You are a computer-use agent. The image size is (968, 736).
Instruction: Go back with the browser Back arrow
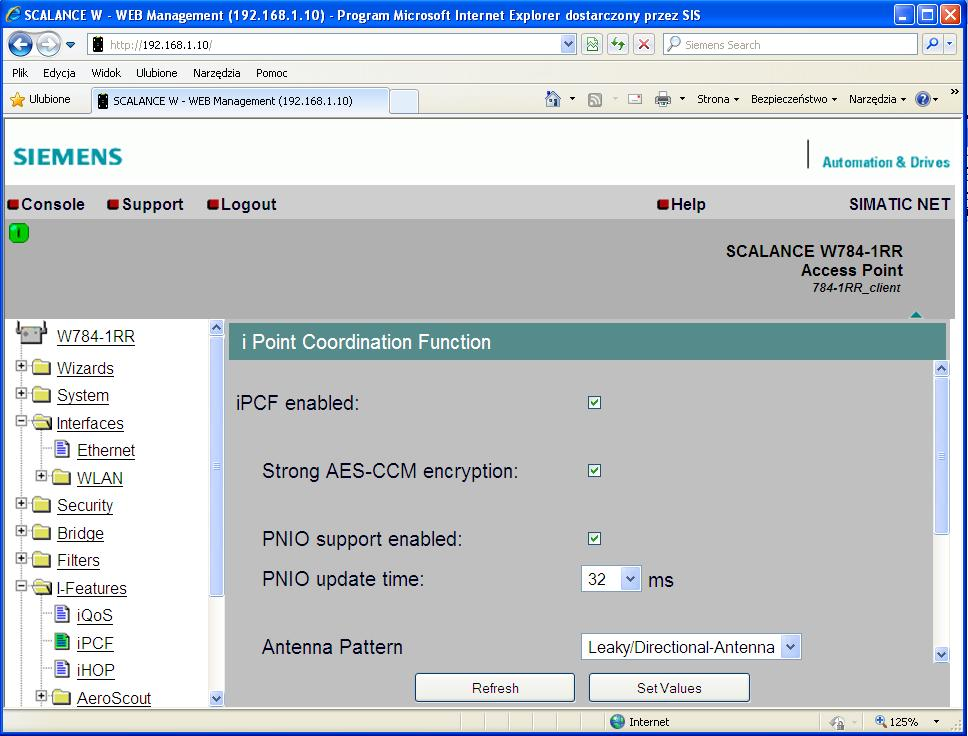point(20,44)
